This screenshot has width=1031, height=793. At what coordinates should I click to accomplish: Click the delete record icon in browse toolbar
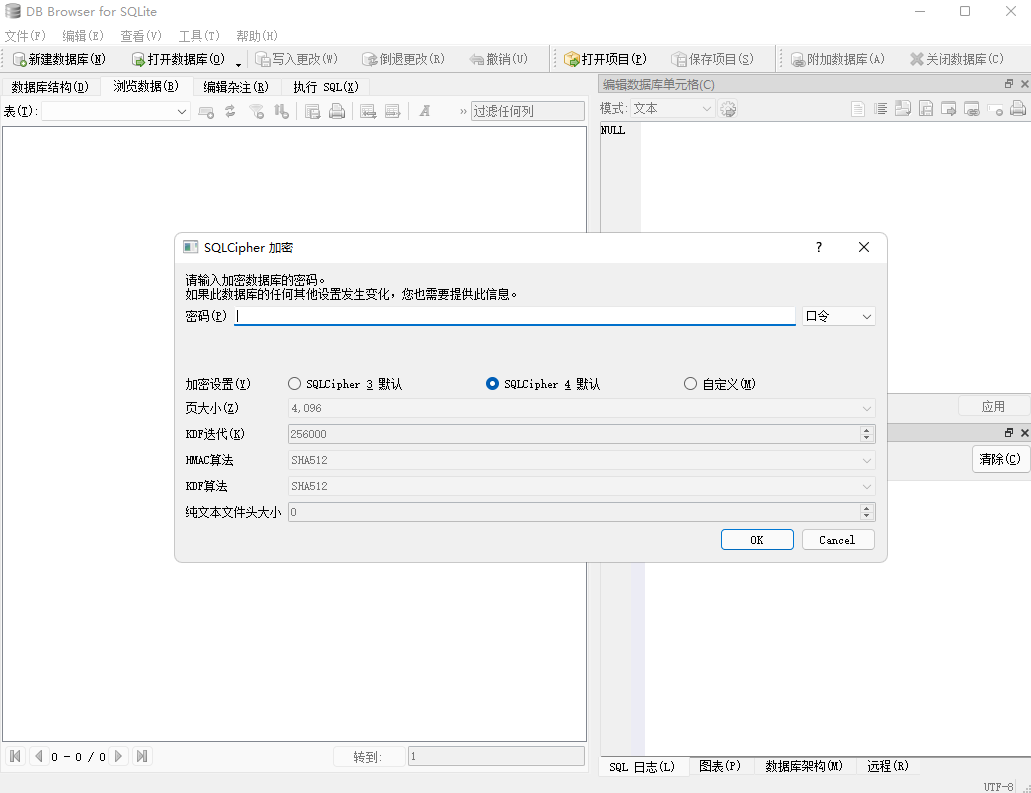click(393, 112)
